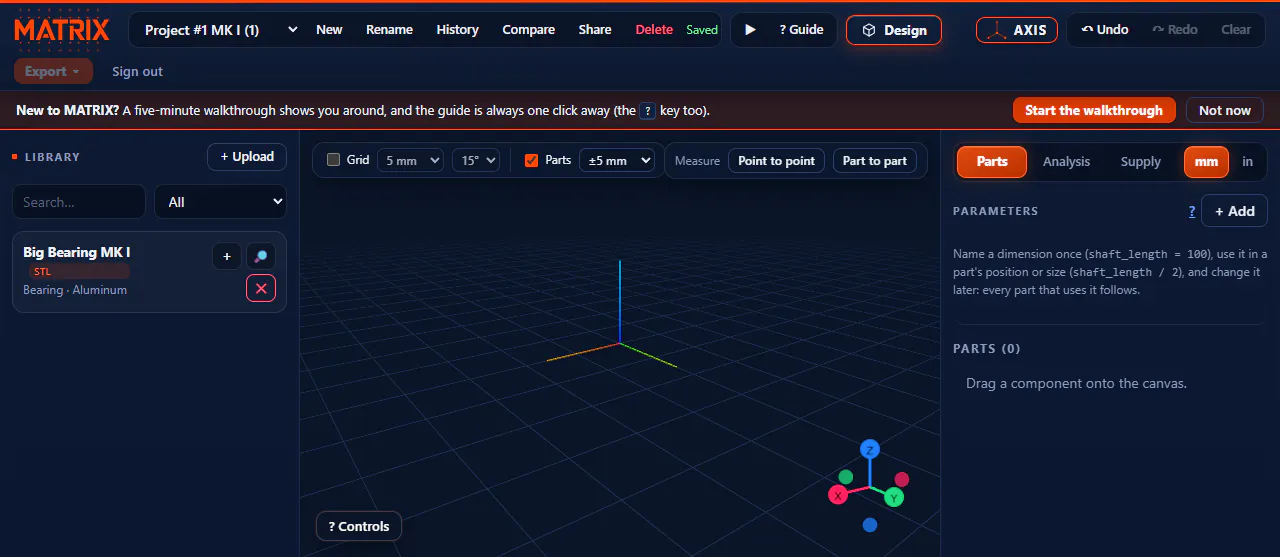The height and width of the screenshot is (557, 1280).
Task: Click the green negative Y gizmo dot
Action: point(846,477)
